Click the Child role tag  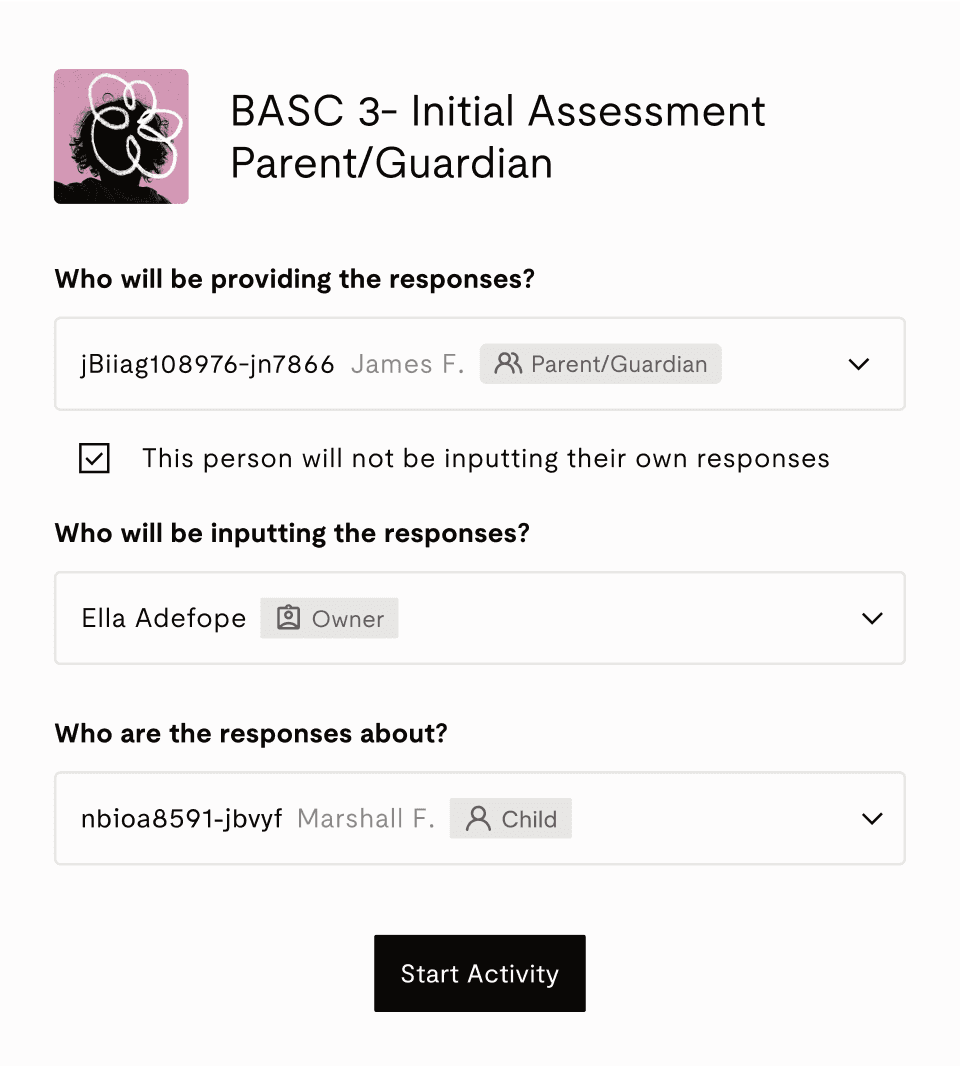click(511, 819)
